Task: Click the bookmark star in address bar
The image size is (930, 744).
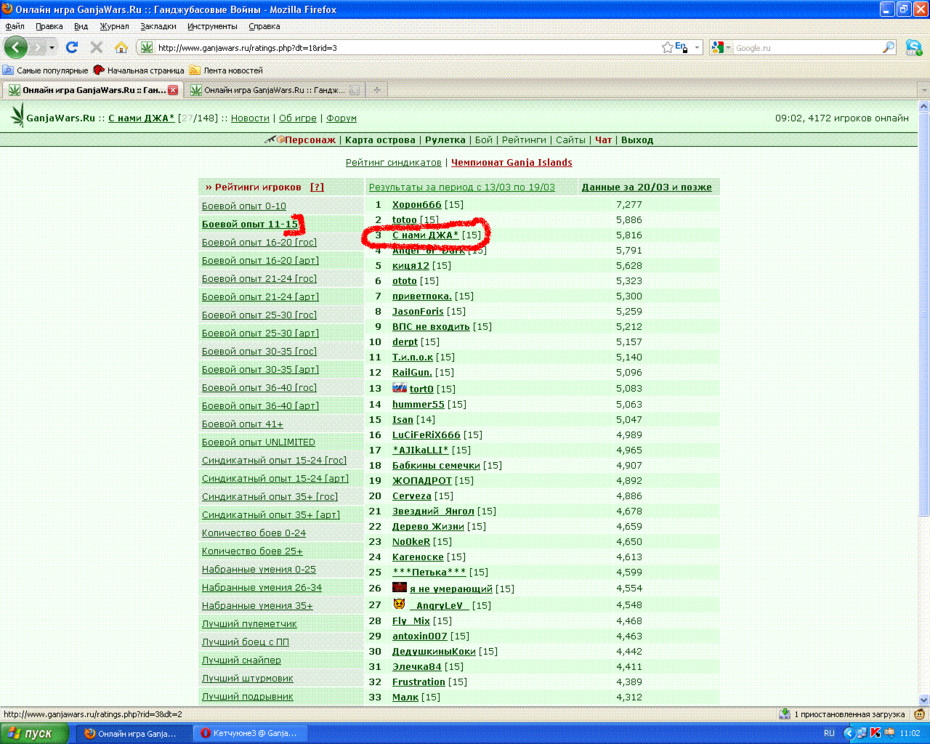Action: (x=667, y=47)
